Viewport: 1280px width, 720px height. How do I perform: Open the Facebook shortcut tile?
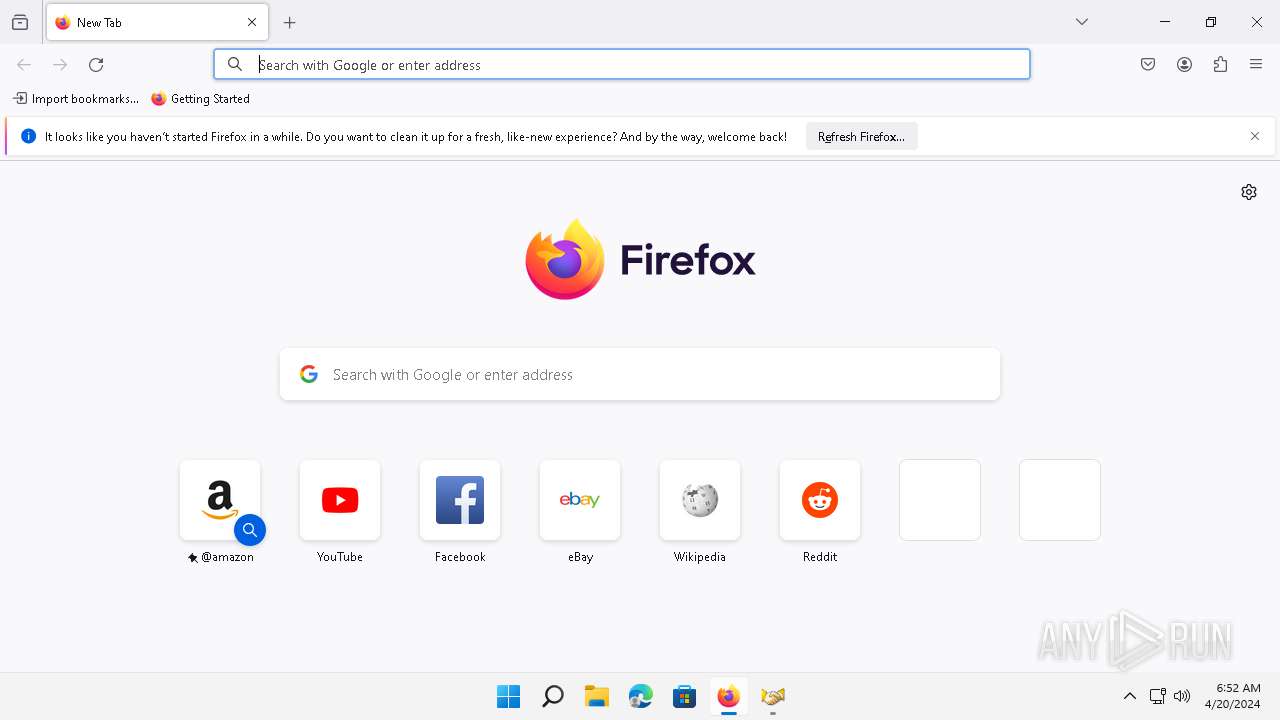pyautogui.click(x=460, y=500)
